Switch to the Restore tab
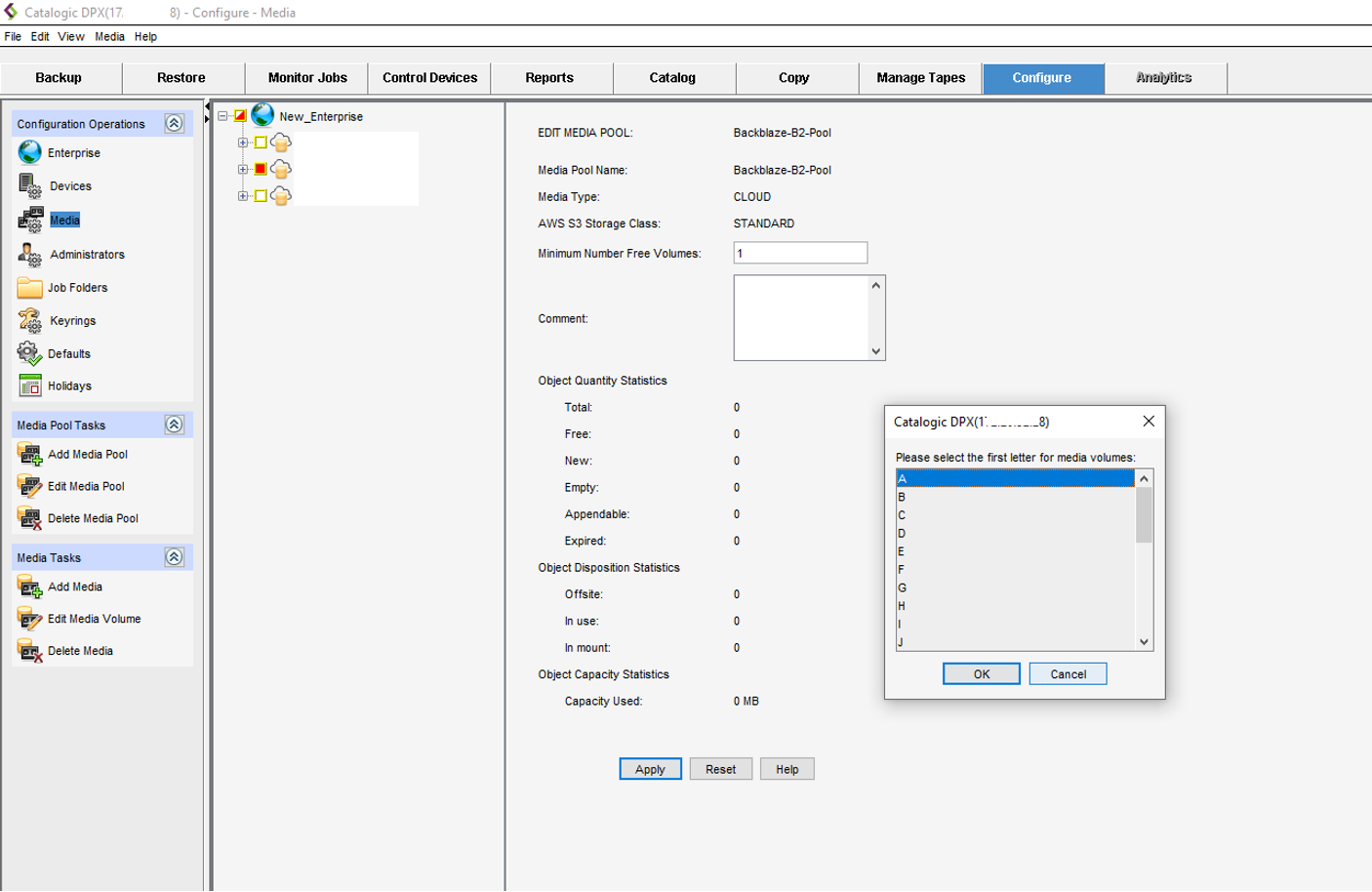The height and width of the screenshot is (892, 1372). click(x=182, y=78)
